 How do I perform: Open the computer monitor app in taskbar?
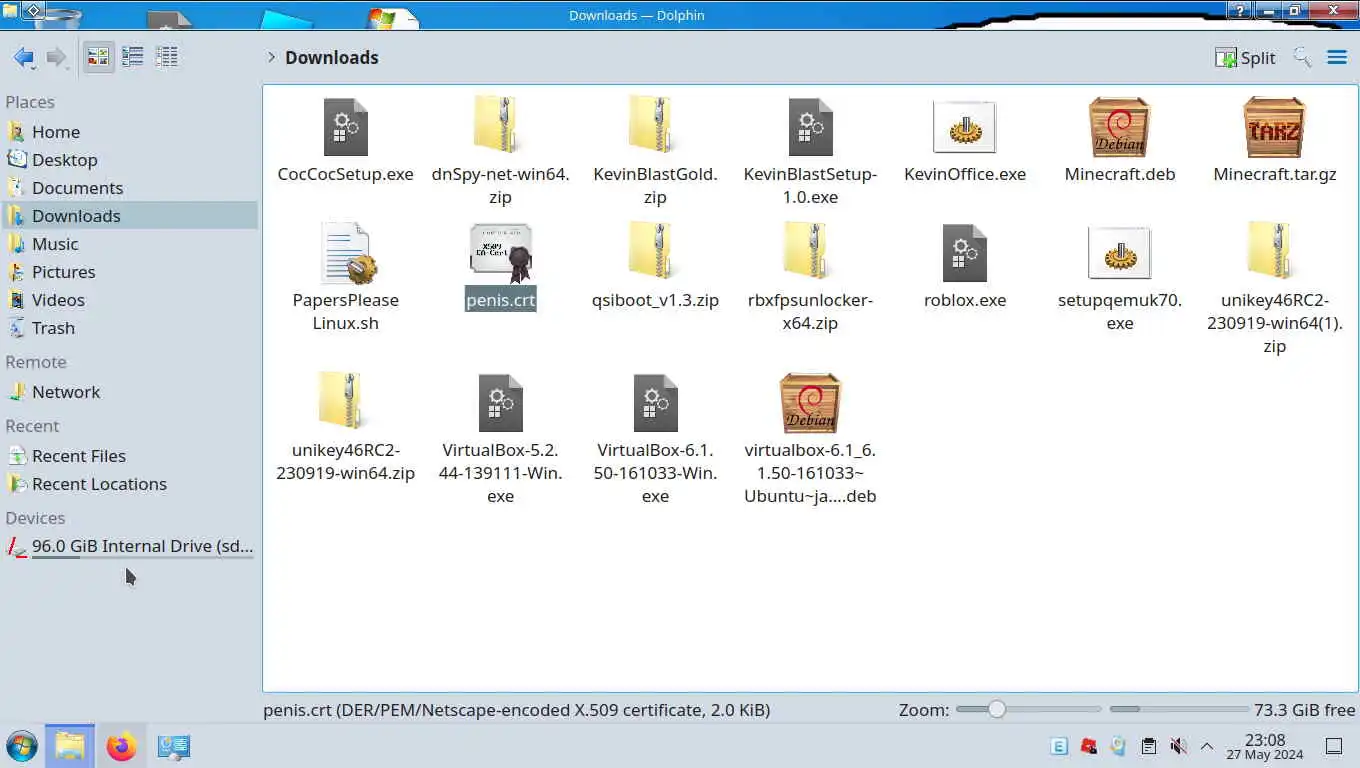[x=173, y=746]
